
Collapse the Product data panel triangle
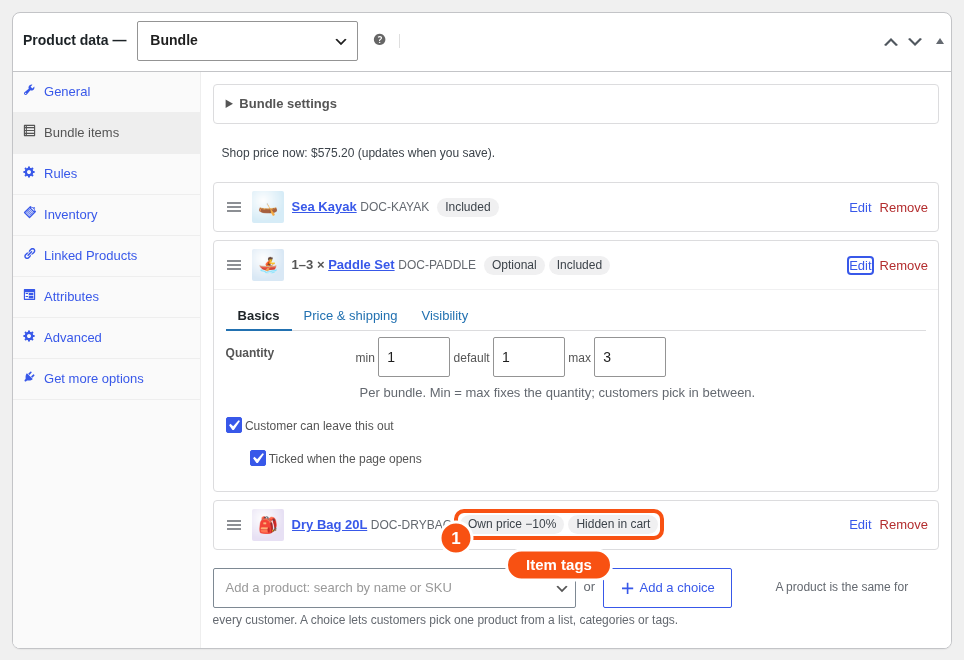pos(939,41)
